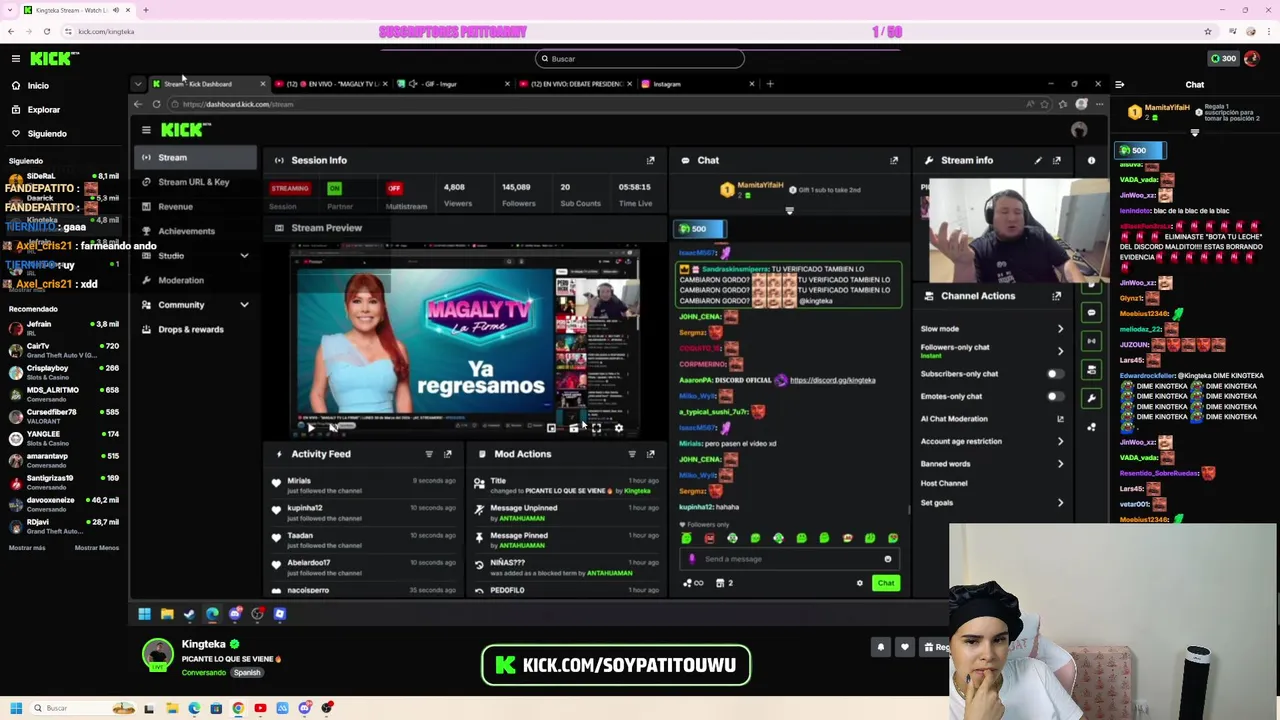Play the stream preview video

tap(311, 428)
